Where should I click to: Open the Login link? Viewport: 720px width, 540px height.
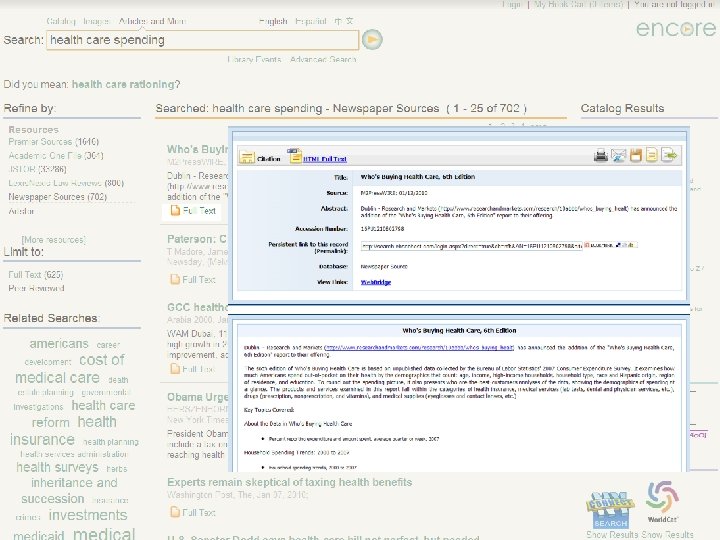512,5
